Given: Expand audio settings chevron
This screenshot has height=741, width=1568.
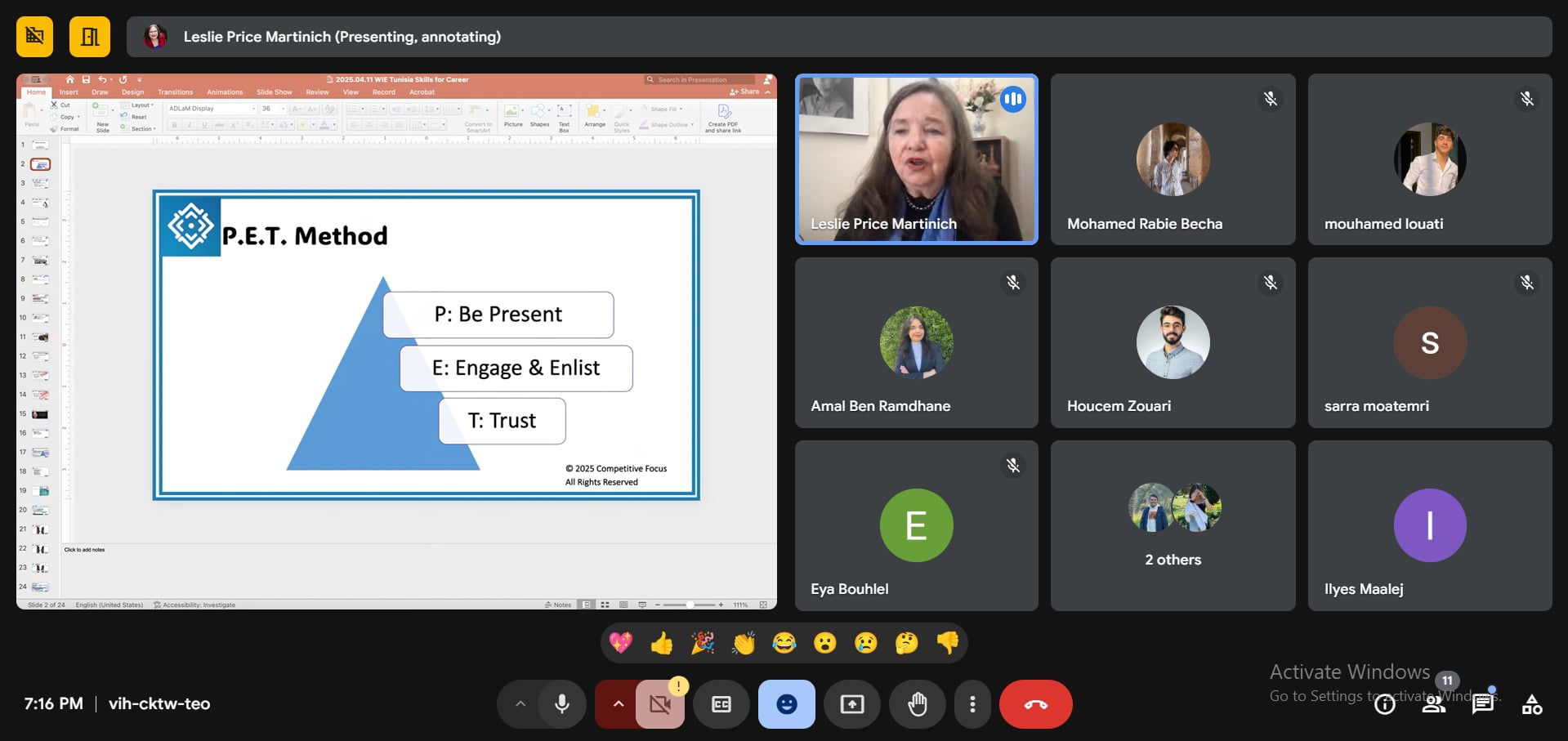Looking at the screenshot, I should pos(520,704).
